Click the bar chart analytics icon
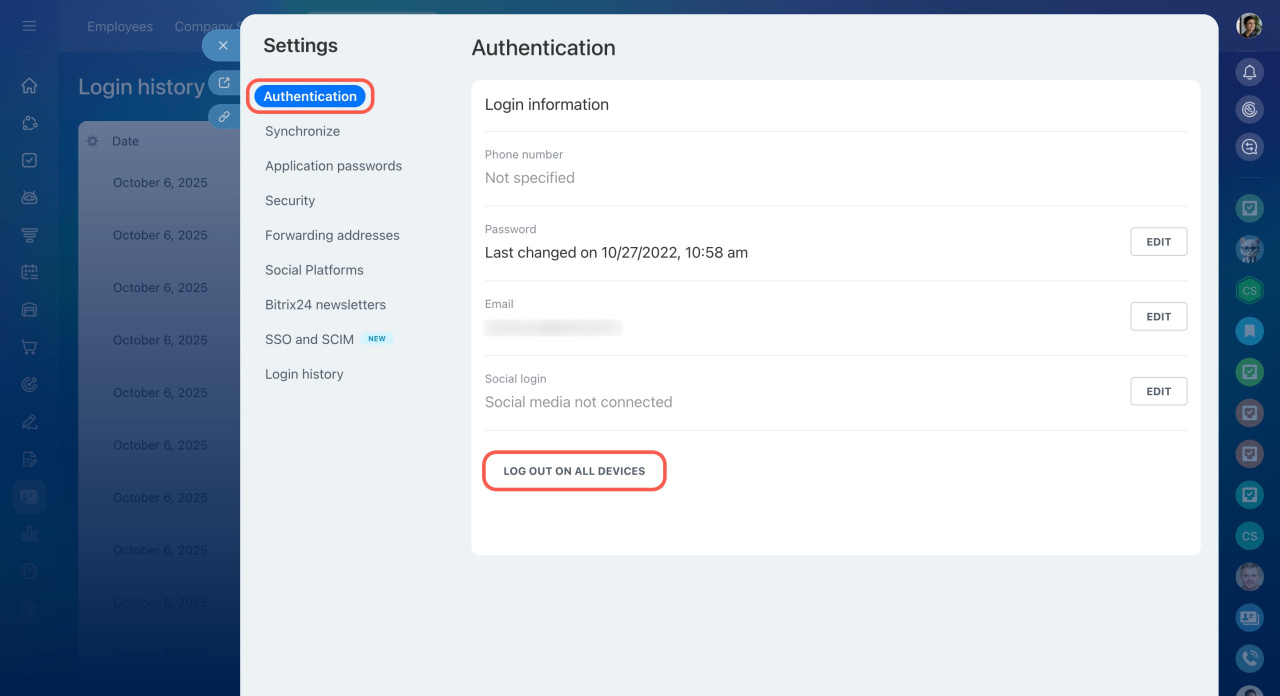Viewport: 1280px width, 696px height. coord(29,534)
